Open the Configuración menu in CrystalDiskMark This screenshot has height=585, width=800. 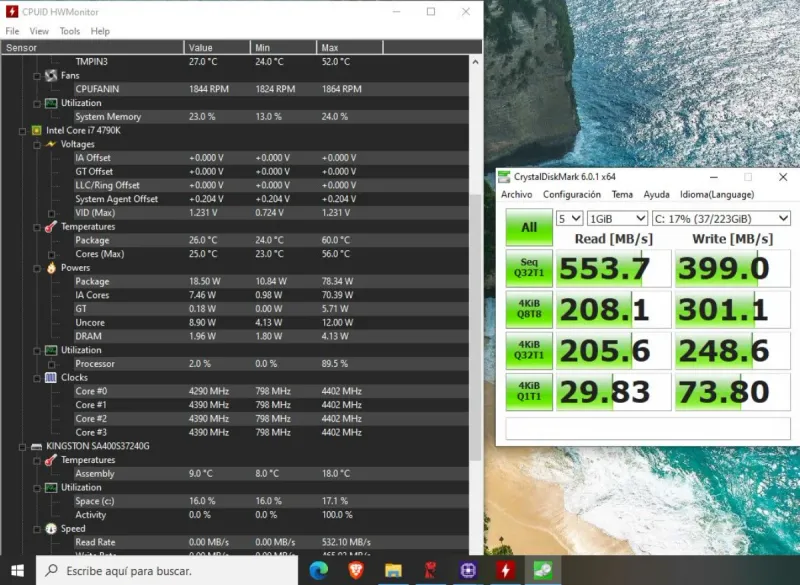click(x=571, y=194)
